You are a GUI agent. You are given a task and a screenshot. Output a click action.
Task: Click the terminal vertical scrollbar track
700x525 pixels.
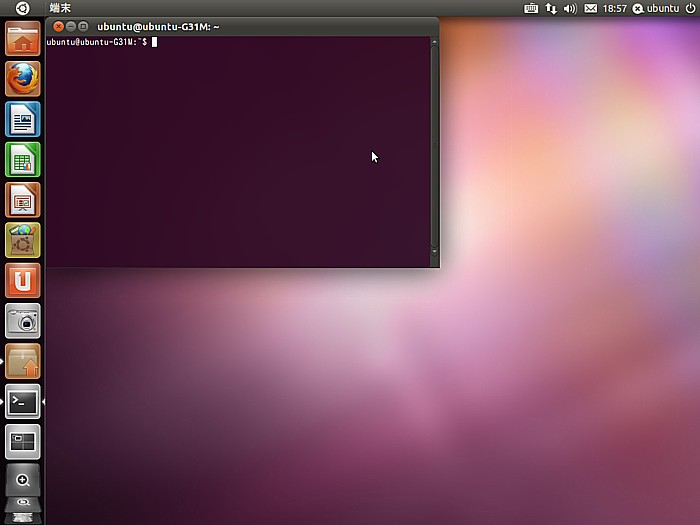point(434,146)
